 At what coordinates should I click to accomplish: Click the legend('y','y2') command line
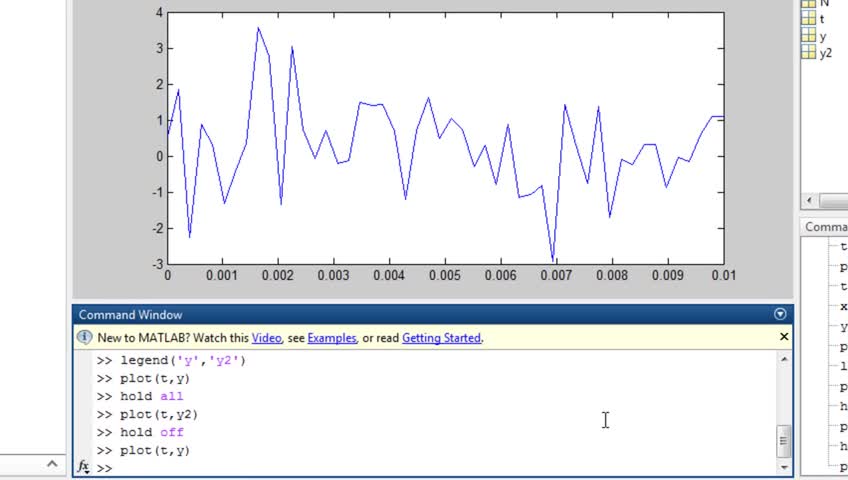[x=183, y=361]
